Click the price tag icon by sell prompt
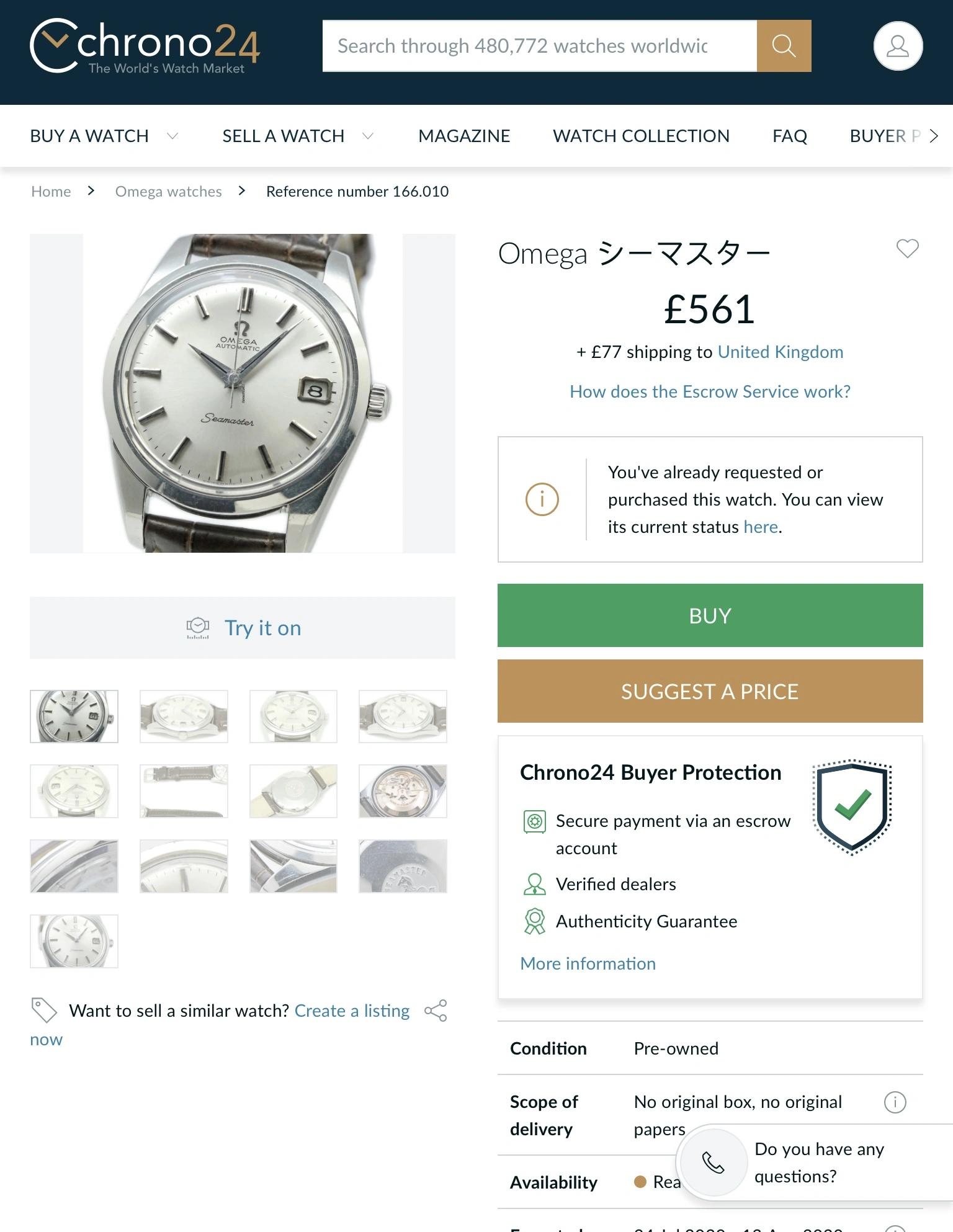Image resolution: width=953 pixels, height=1232 pixels. click(x=44, y=1010)
